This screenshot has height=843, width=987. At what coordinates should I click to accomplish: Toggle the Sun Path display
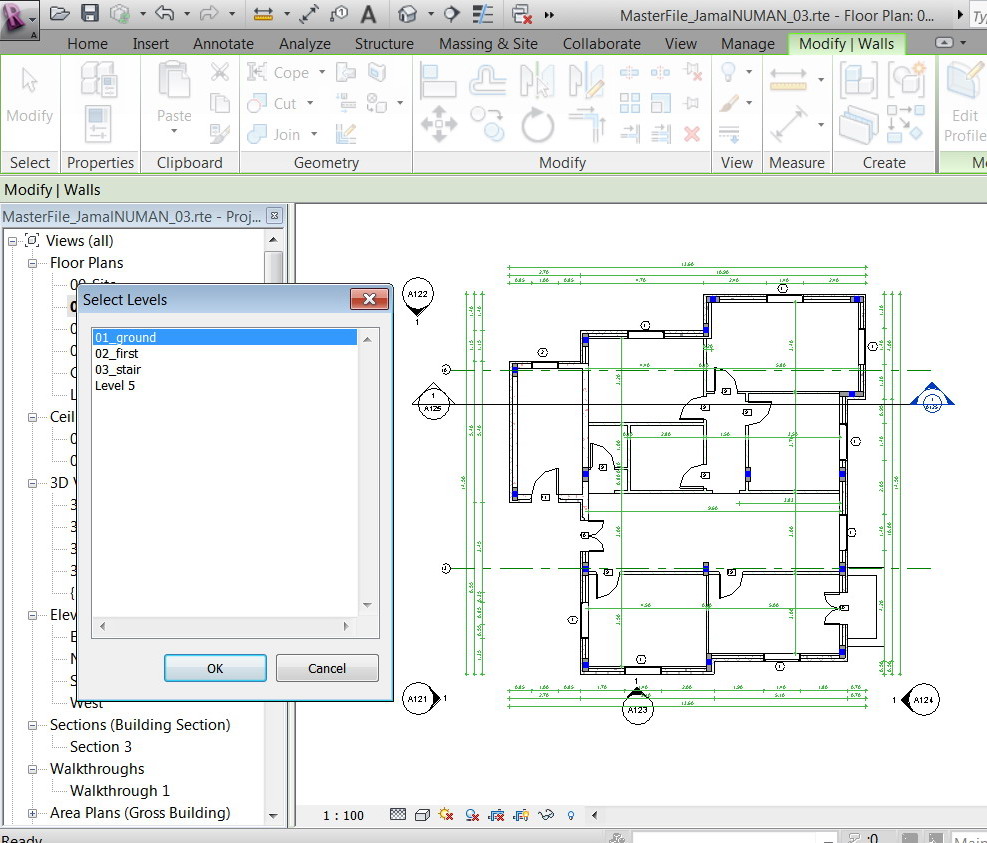pyautogui.click(x=471, y=815)
